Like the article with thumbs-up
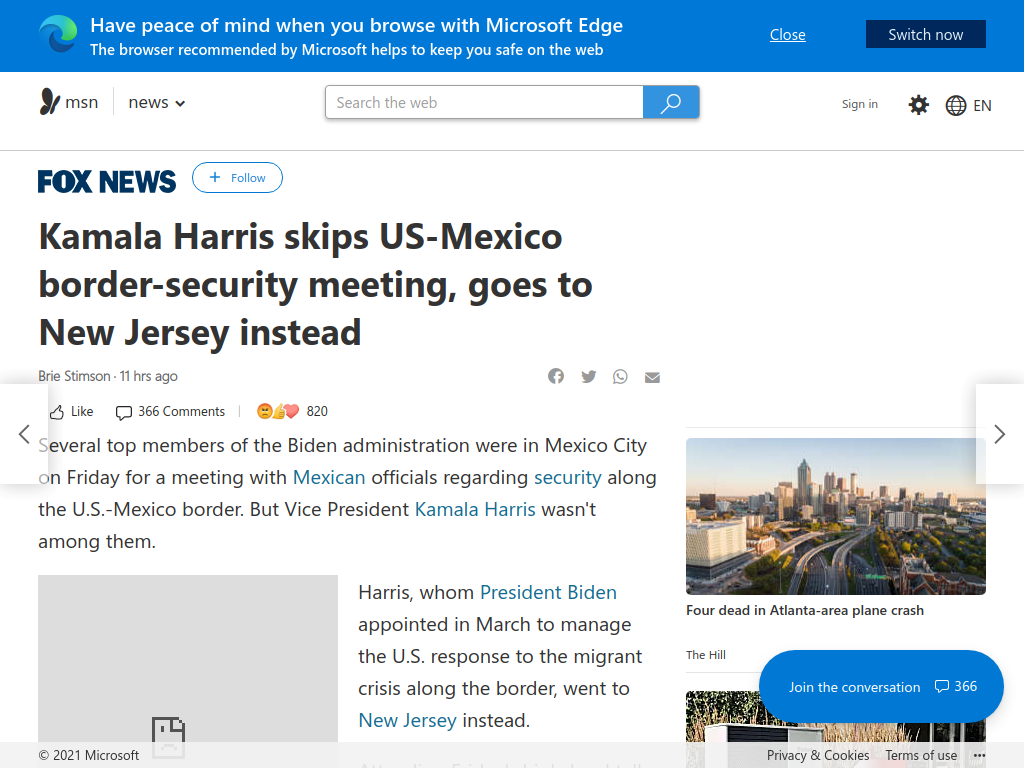This screenshot has height=768, width=1024. (x=72, y=411)
